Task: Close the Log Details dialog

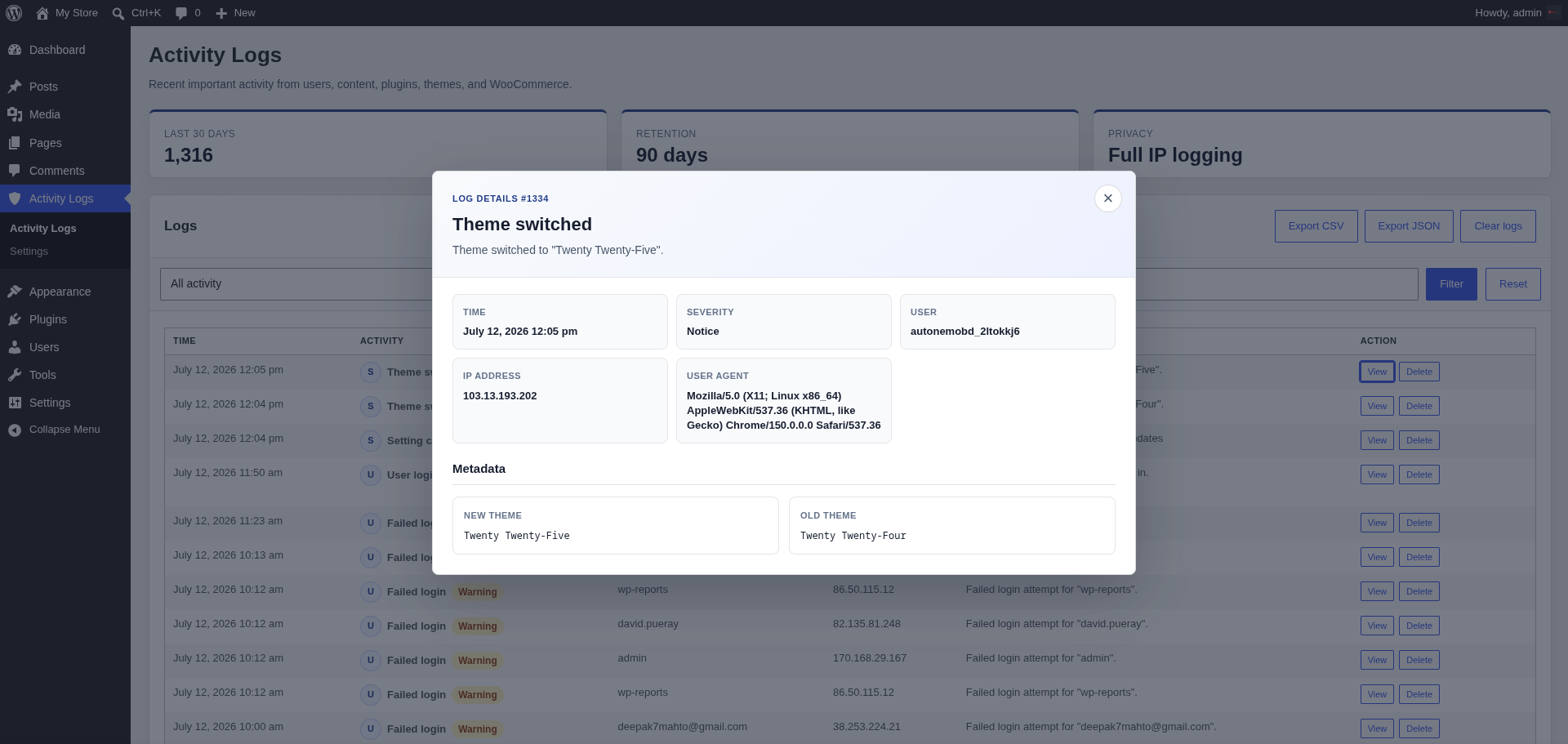Action: [x=1108, y=198]
